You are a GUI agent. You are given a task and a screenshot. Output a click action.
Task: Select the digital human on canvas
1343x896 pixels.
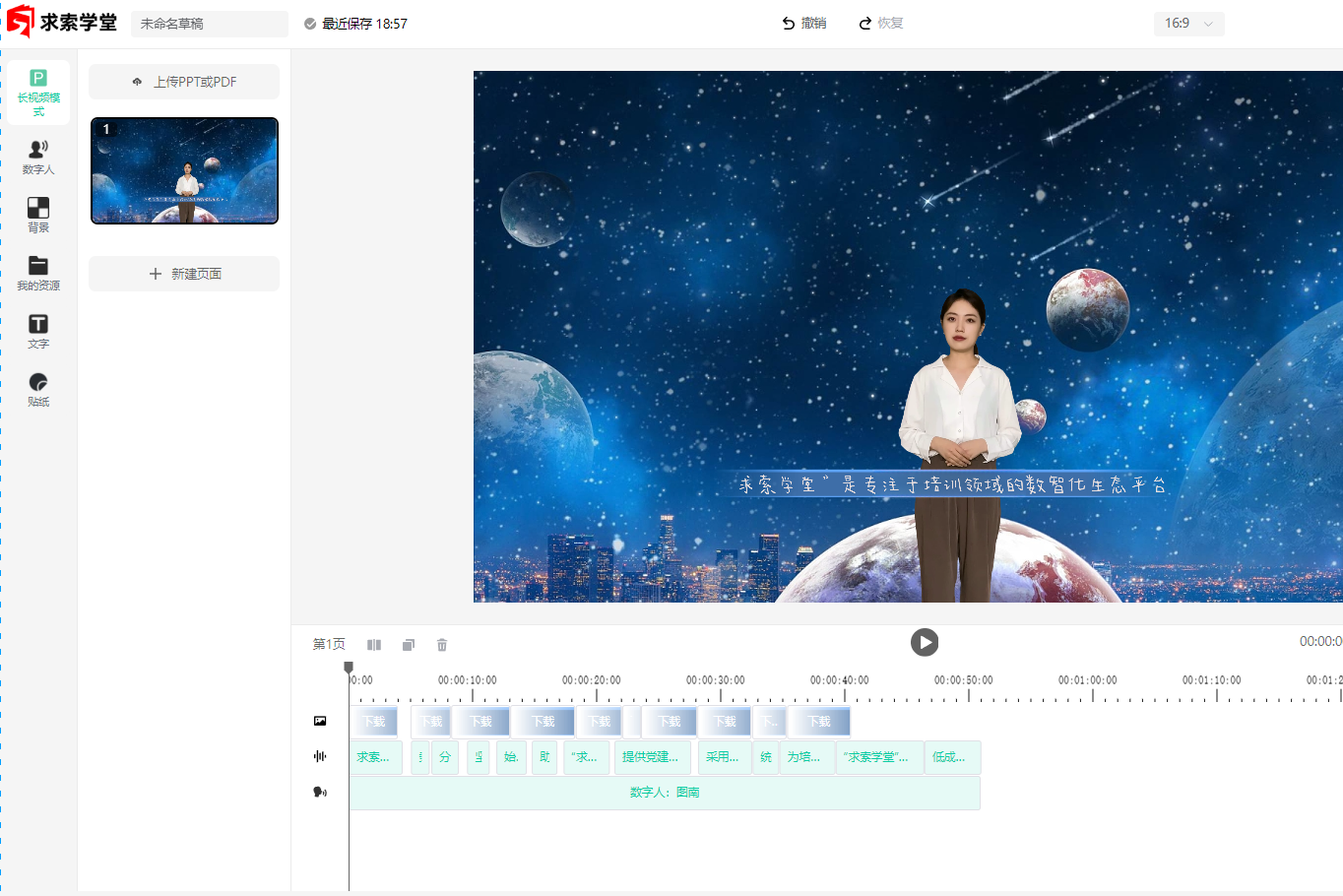pos(959,445)
